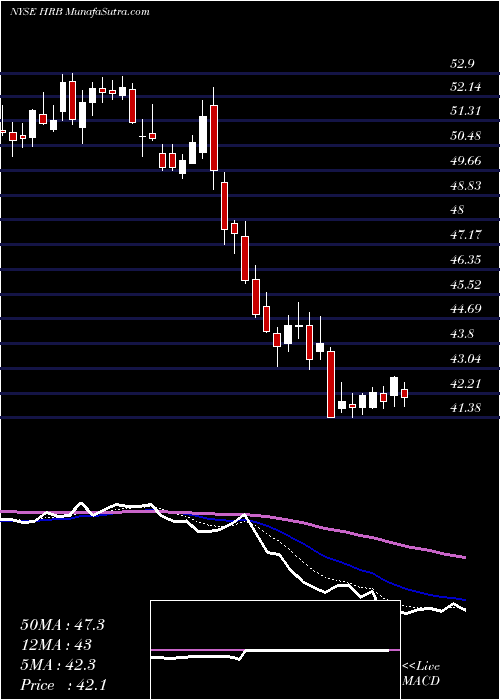Click the <<Live MACD label
Screen dimensions: 500x700
(x=421, y=674)
